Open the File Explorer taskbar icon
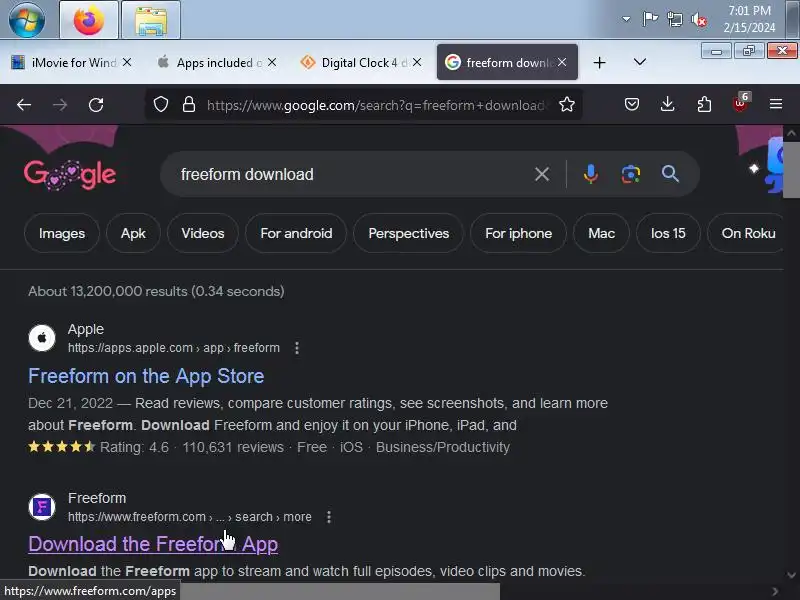800x600 pixels. [151, 20]
